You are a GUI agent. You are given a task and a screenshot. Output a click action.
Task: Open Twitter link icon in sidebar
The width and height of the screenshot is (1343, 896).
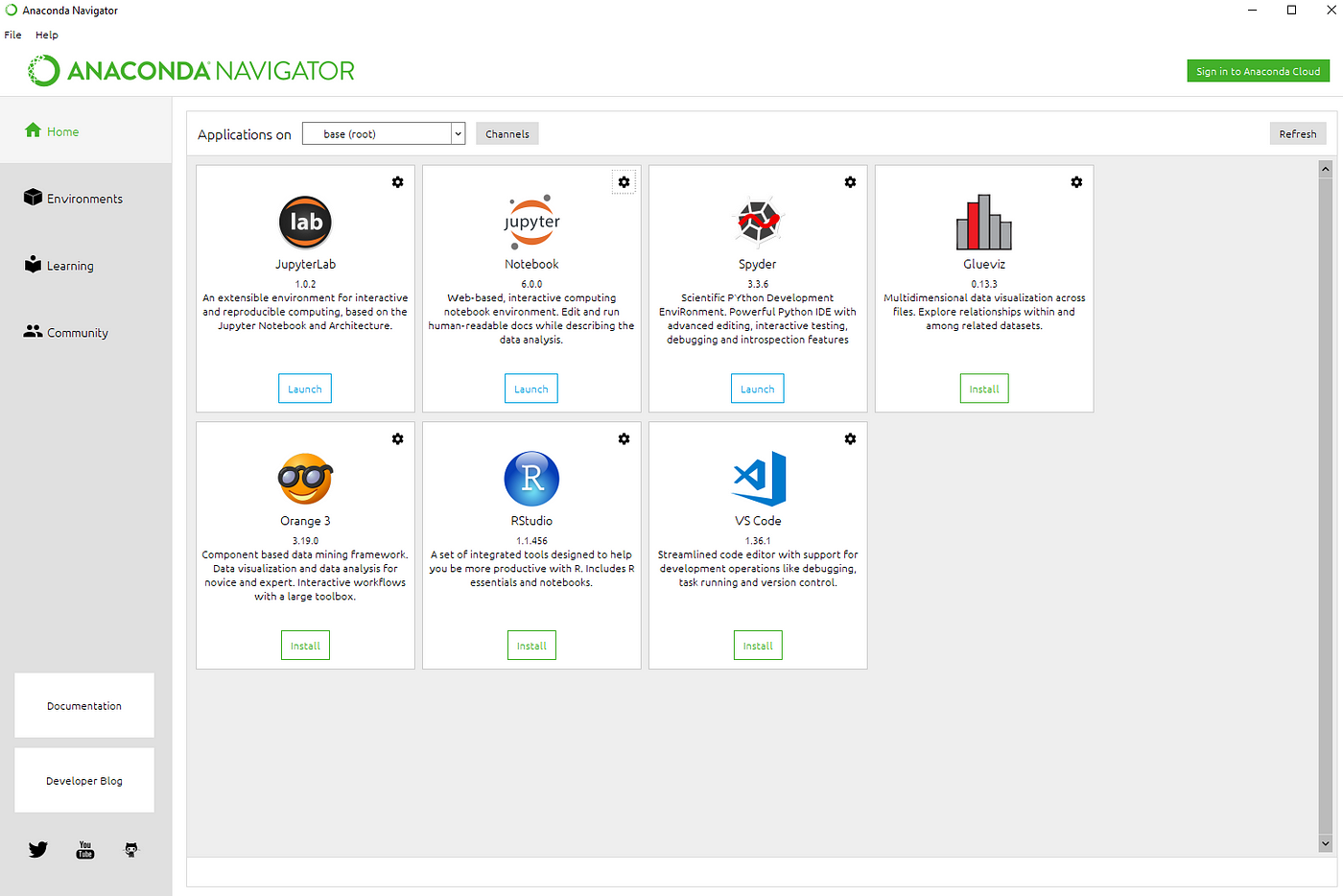37,850
